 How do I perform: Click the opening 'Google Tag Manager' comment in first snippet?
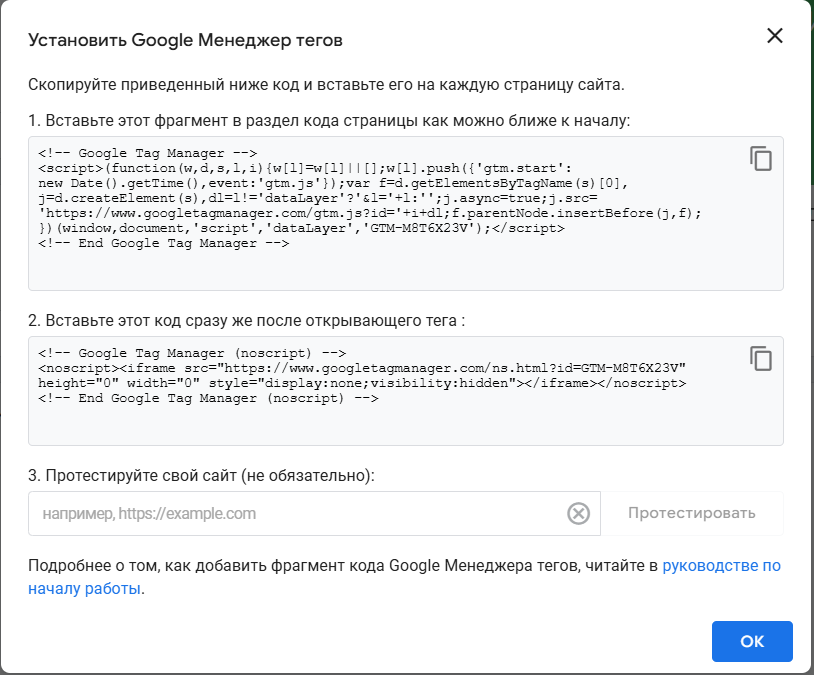coord(147,153)
